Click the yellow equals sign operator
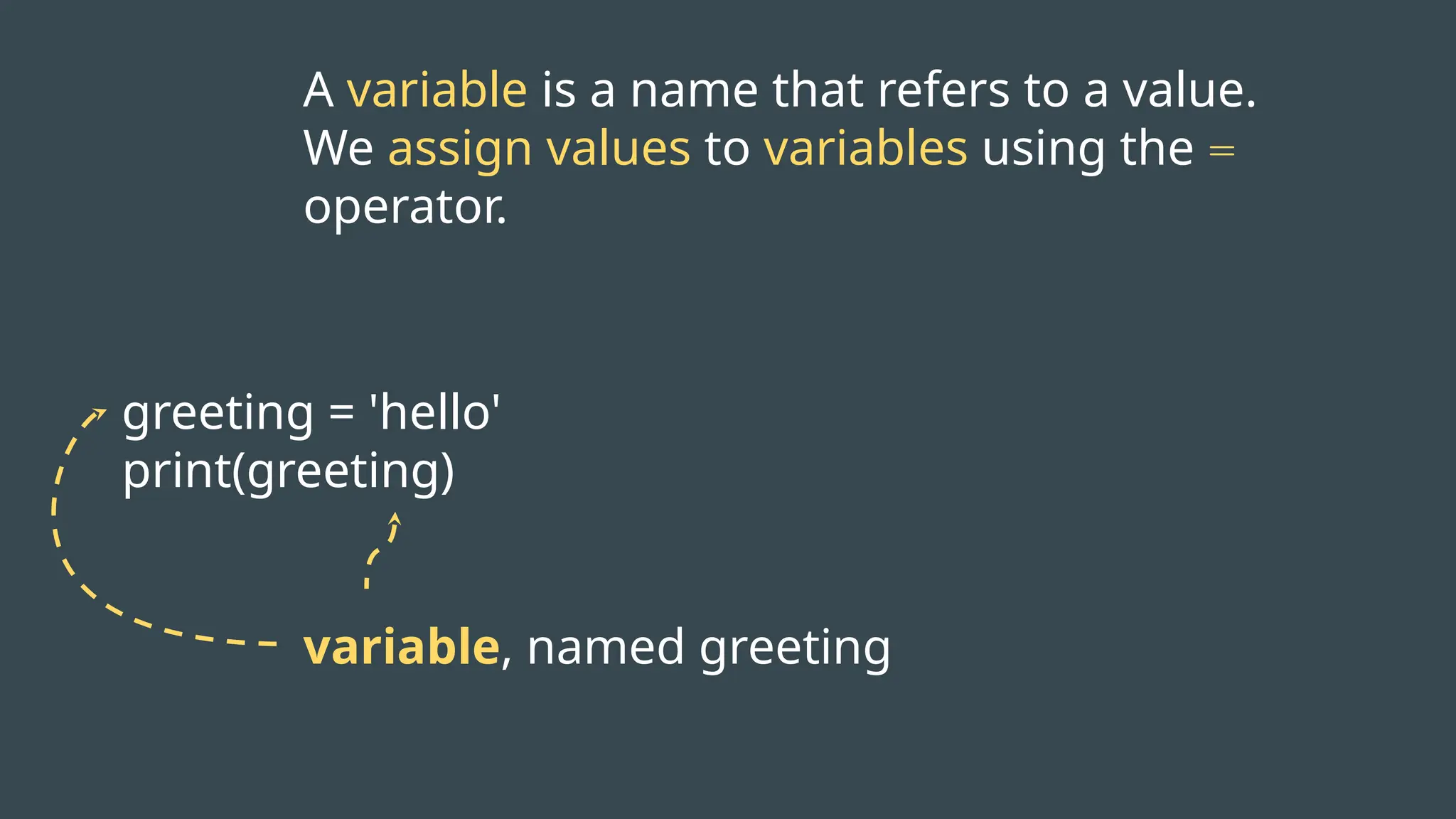Screen dimensions: 1456x819 1221,151
